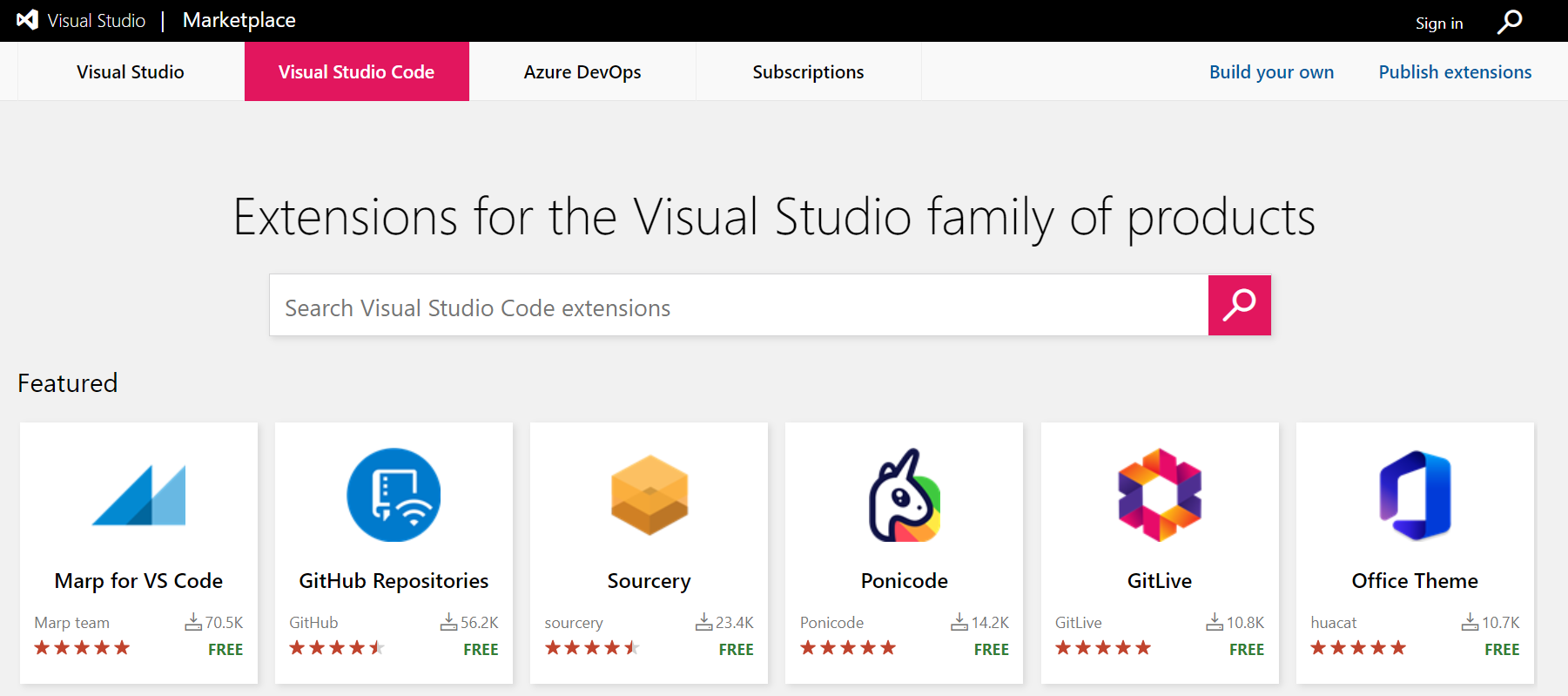This screenshot has width=1568, height=696.
Task: Click the GitLive star rating
Action: (x=1103, y=648)
